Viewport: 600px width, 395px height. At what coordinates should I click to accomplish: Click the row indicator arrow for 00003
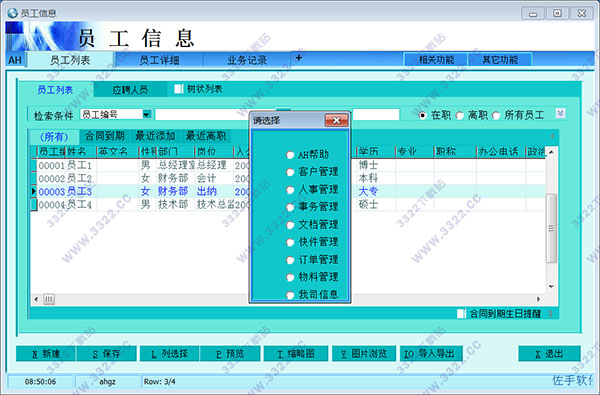(x=34, y=191)
